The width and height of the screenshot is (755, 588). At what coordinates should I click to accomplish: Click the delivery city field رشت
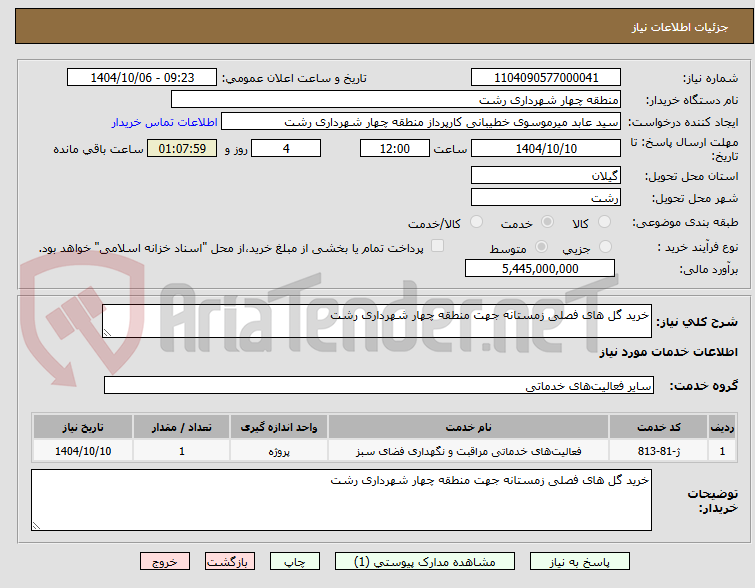(x=546, y=197)
